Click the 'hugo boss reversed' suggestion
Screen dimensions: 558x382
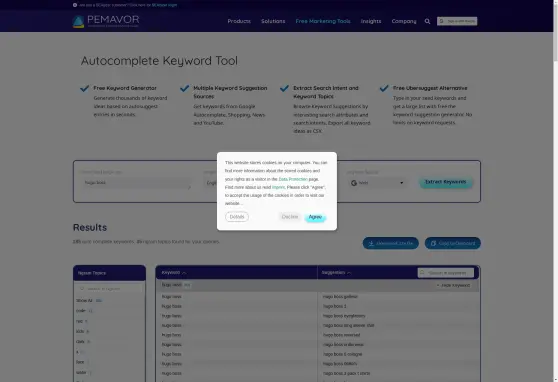click(341, 335)
